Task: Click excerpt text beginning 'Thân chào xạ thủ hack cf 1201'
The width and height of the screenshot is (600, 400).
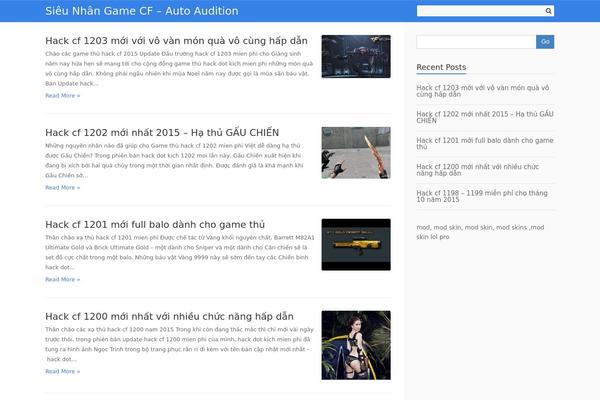Action: point(180,252)
